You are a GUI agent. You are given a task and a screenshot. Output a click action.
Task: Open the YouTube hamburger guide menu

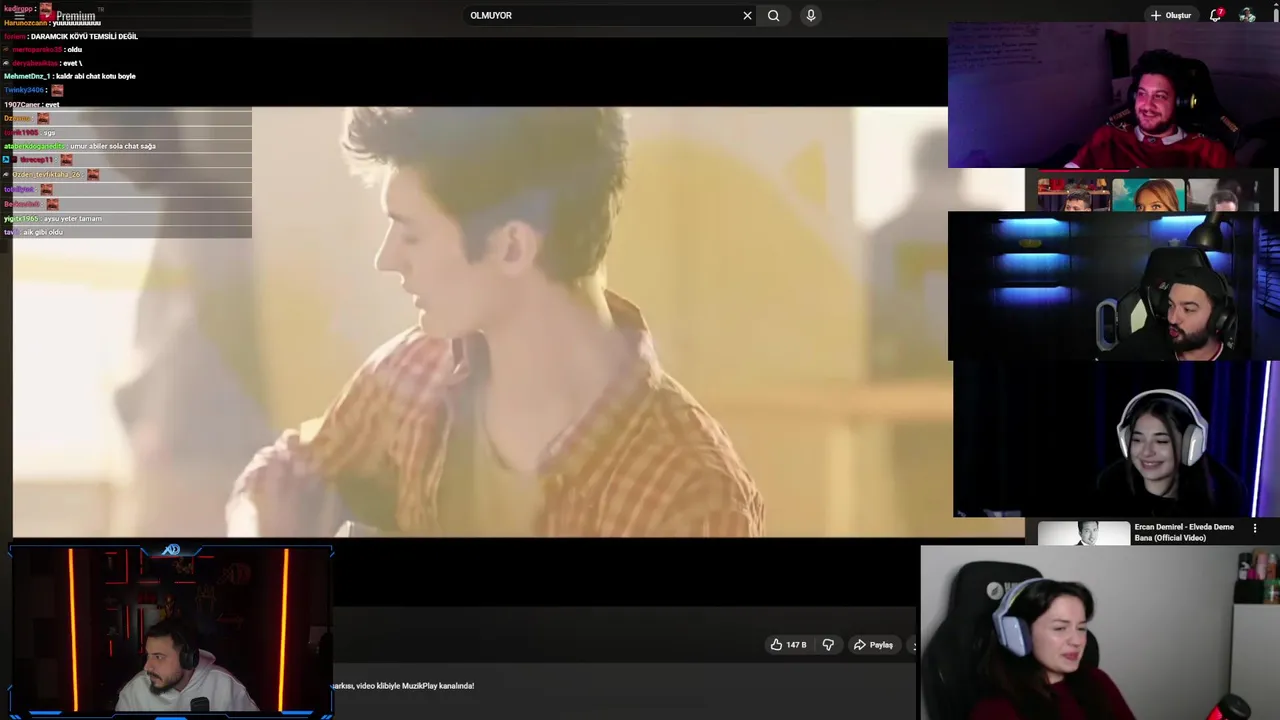click(19, 16)
